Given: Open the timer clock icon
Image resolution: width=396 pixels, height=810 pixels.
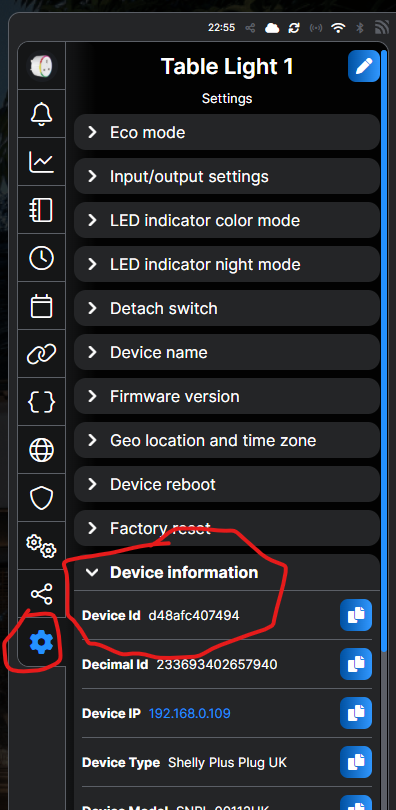Looking at the screenshot, I should [x=41, y=258].
